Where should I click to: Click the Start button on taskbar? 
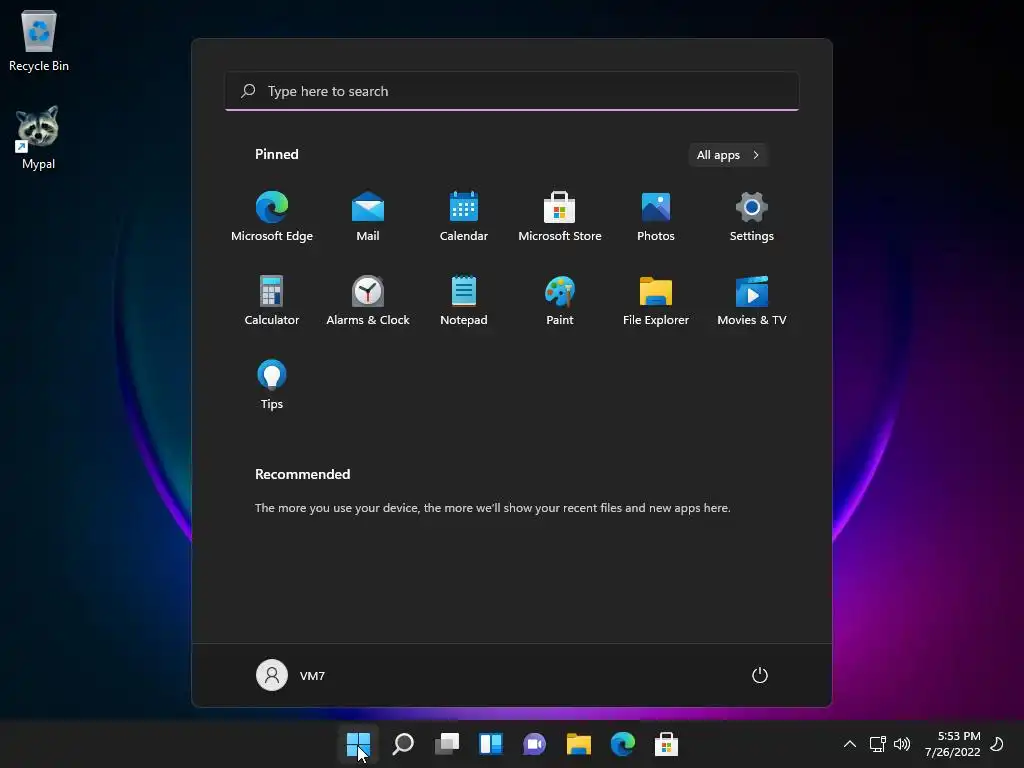coord(359,744)
